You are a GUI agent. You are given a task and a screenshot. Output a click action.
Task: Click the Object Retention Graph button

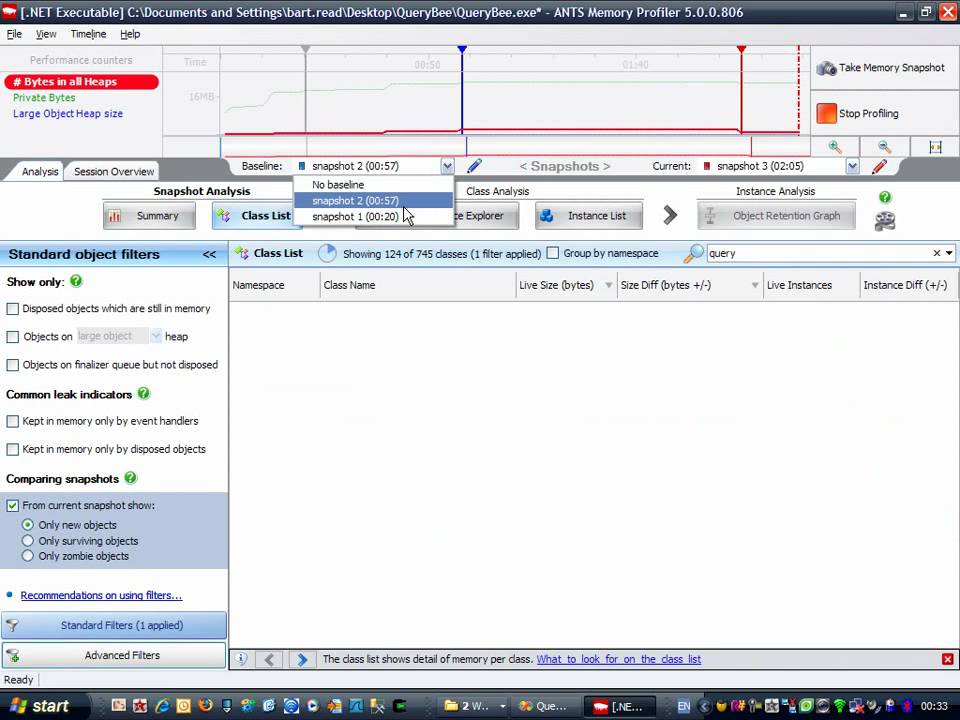click(776, 216)
